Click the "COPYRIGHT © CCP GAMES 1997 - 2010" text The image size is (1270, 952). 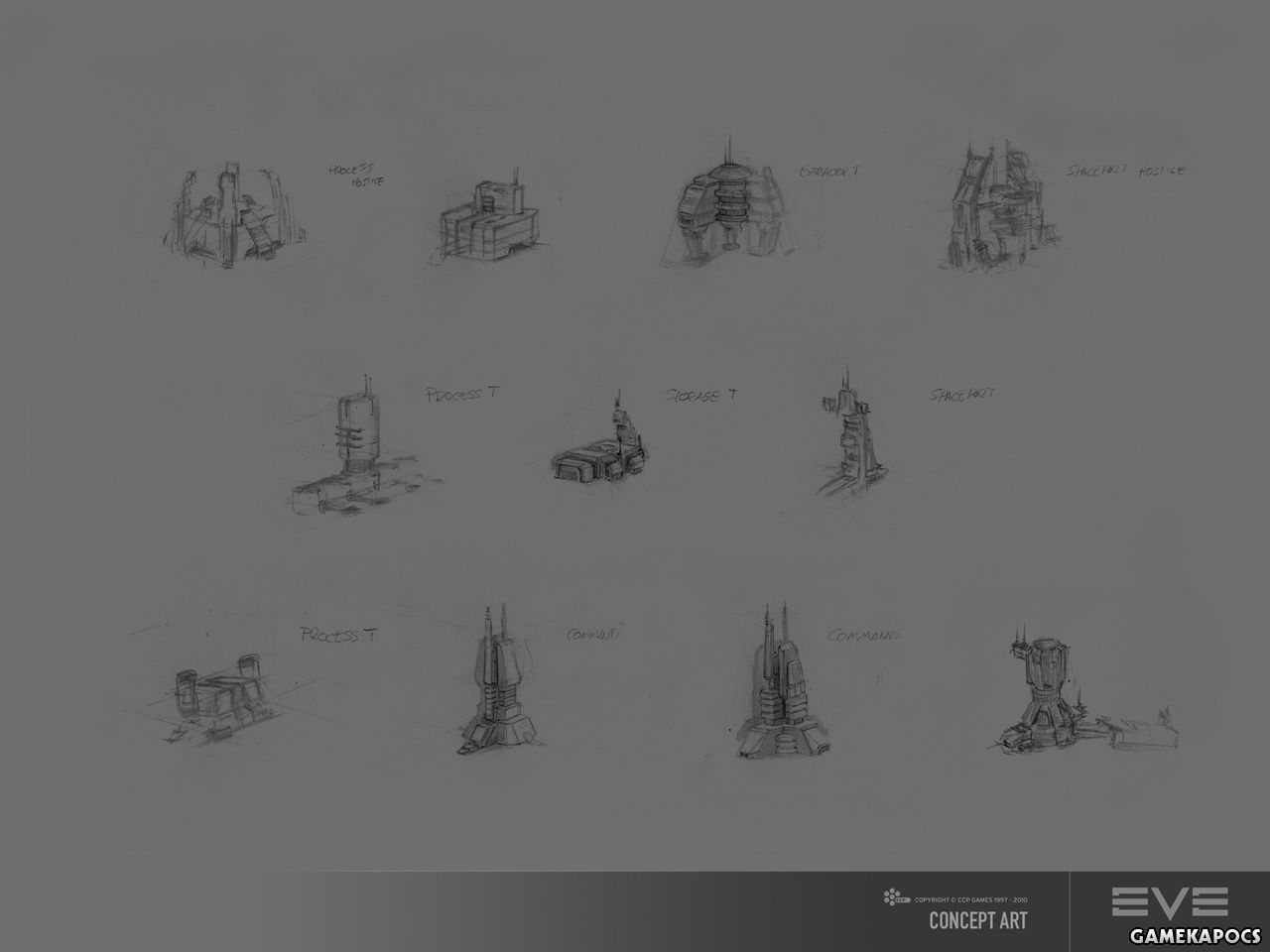[x=970, y=898]
